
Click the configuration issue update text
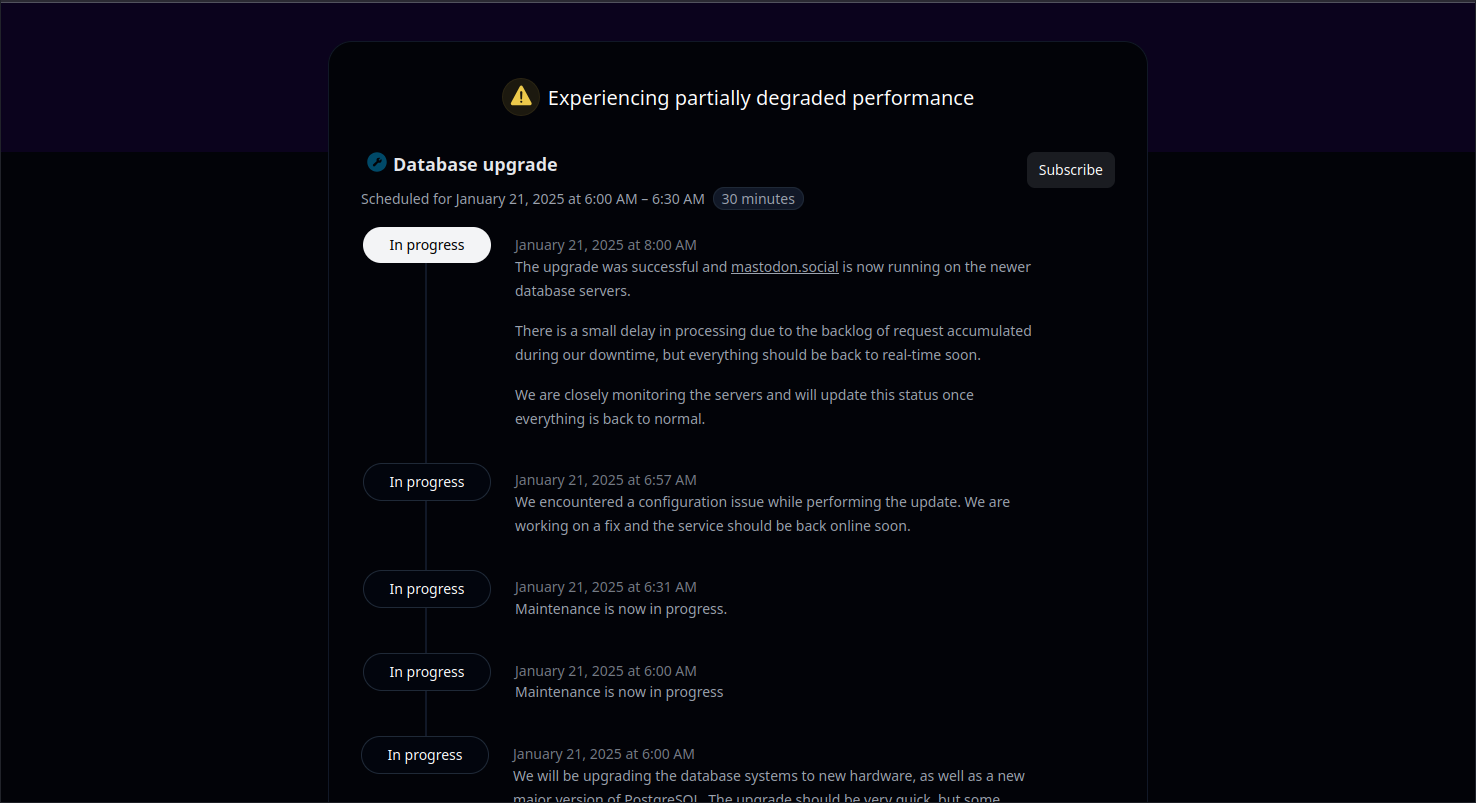point(763,514)
